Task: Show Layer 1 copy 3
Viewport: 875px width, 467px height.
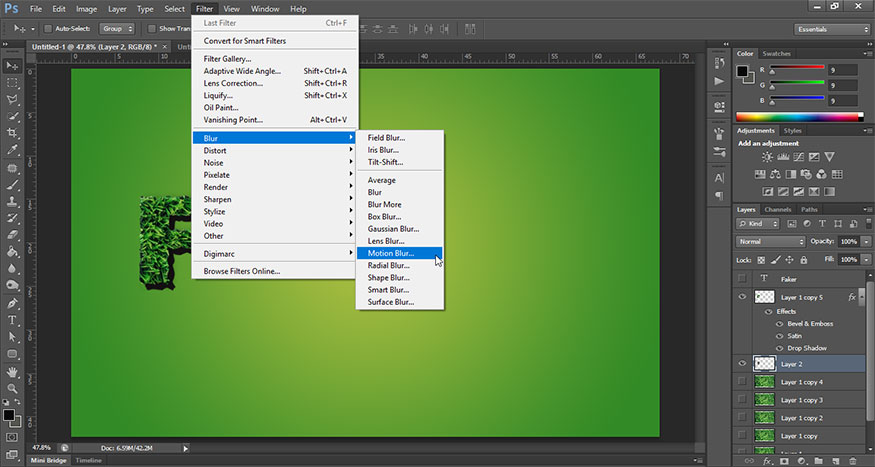Action: coord(742,399)
